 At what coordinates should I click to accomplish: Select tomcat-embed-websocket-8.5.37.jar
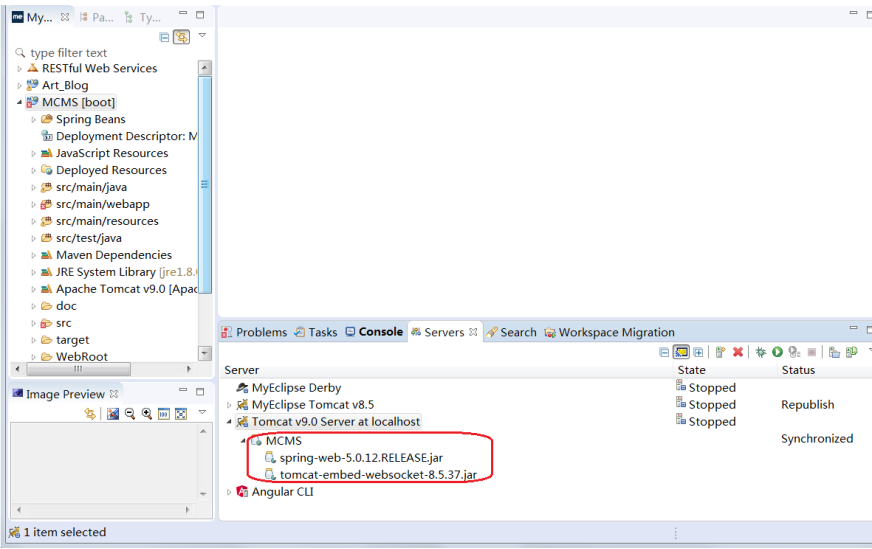coord(371,475)
